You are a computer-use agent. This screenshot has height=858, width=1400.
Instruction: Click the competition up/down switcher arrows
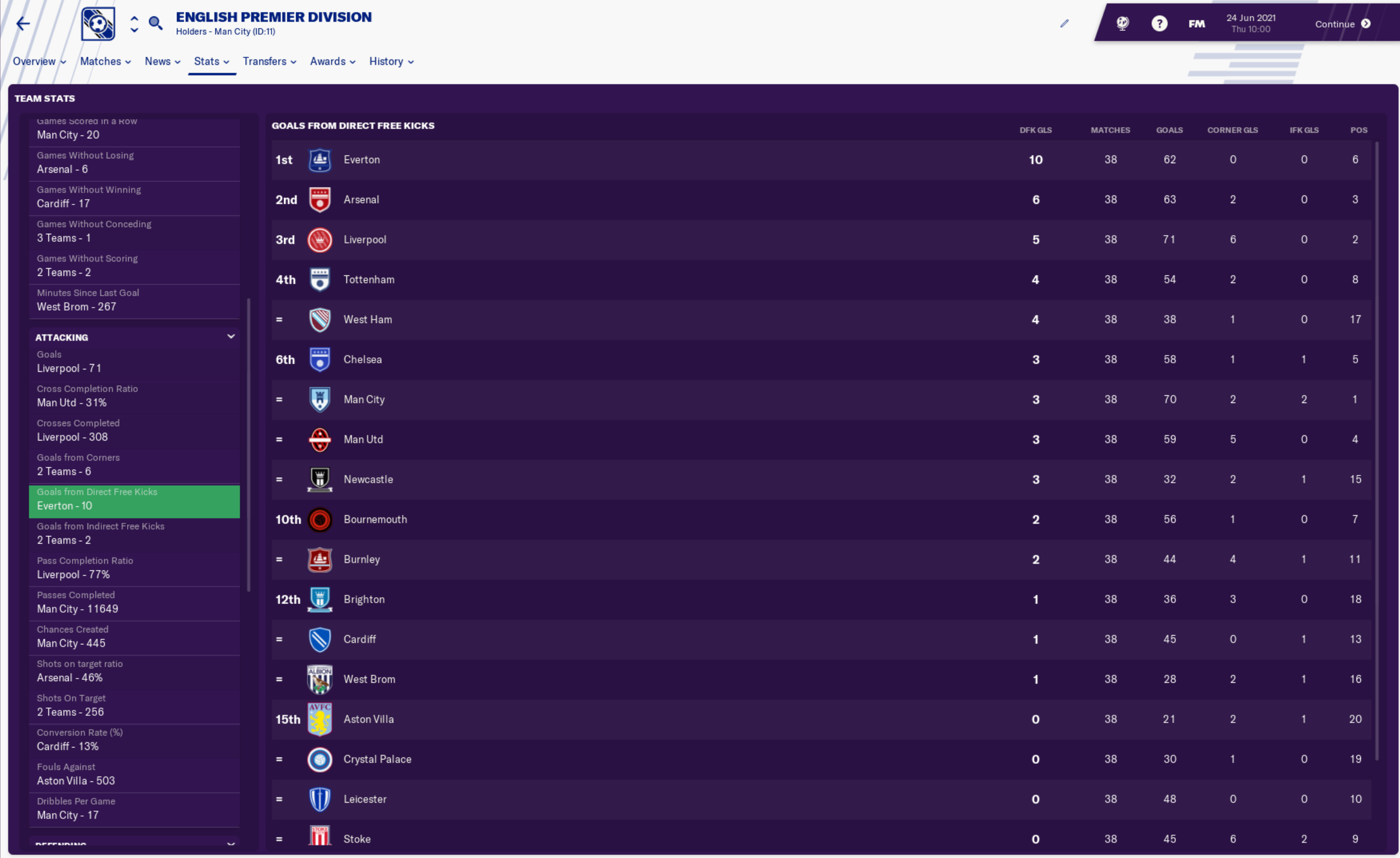coord(134,24)
